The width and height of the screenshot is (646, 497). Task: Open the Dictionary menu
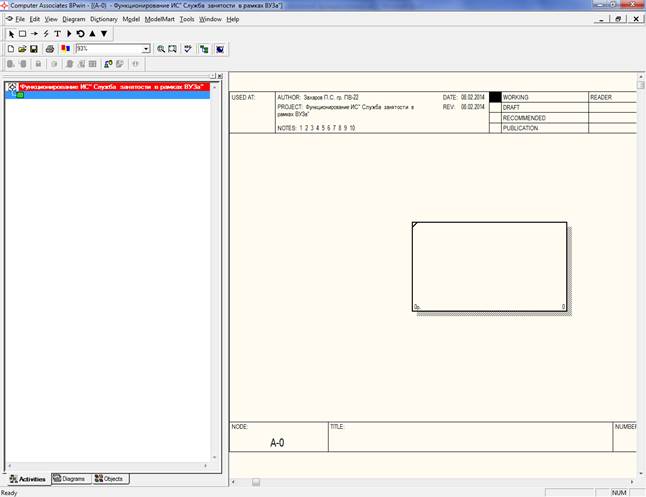(104, 19)
